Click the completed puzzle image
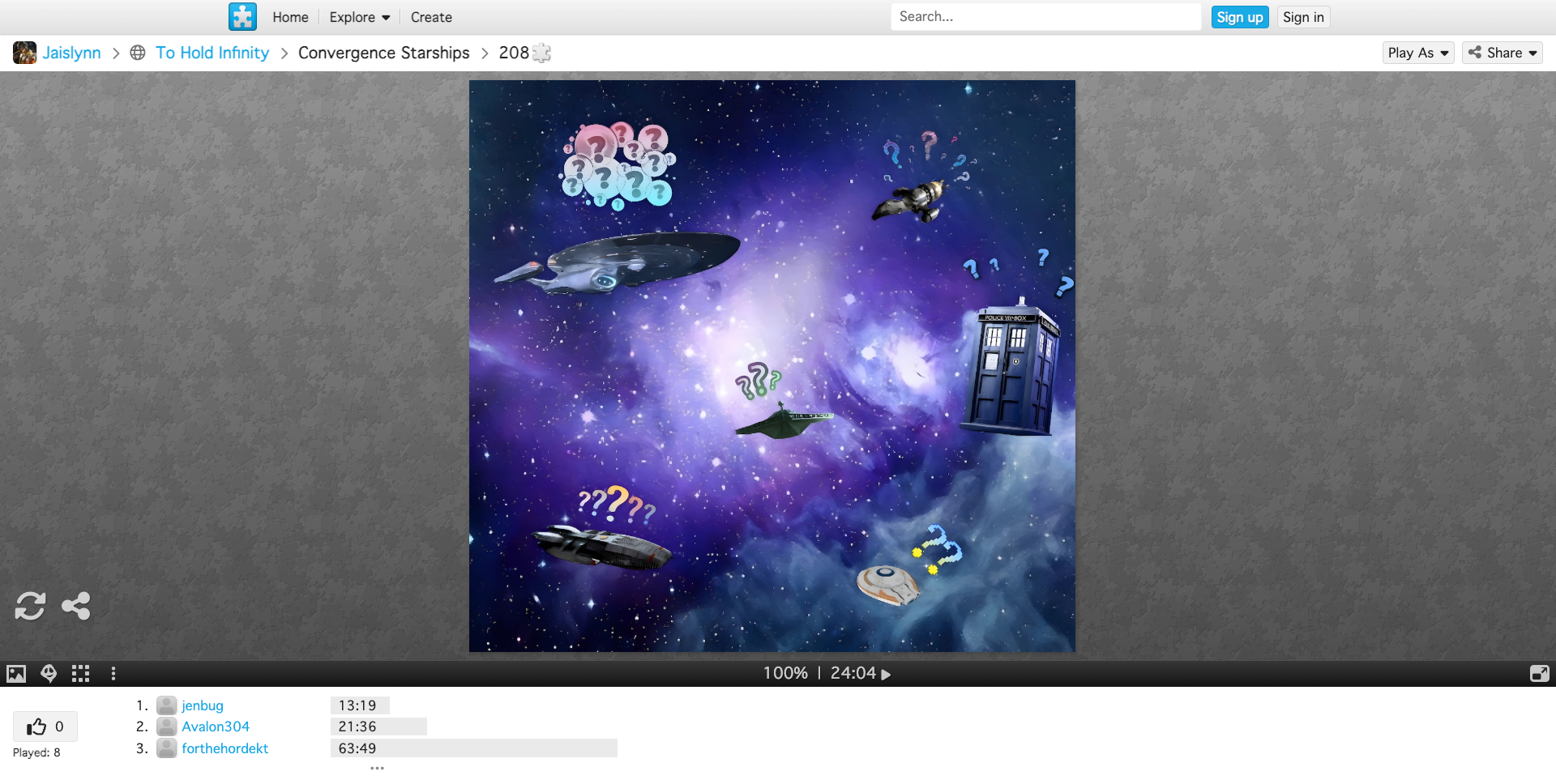1556x784 pixels. coord(772,366)
